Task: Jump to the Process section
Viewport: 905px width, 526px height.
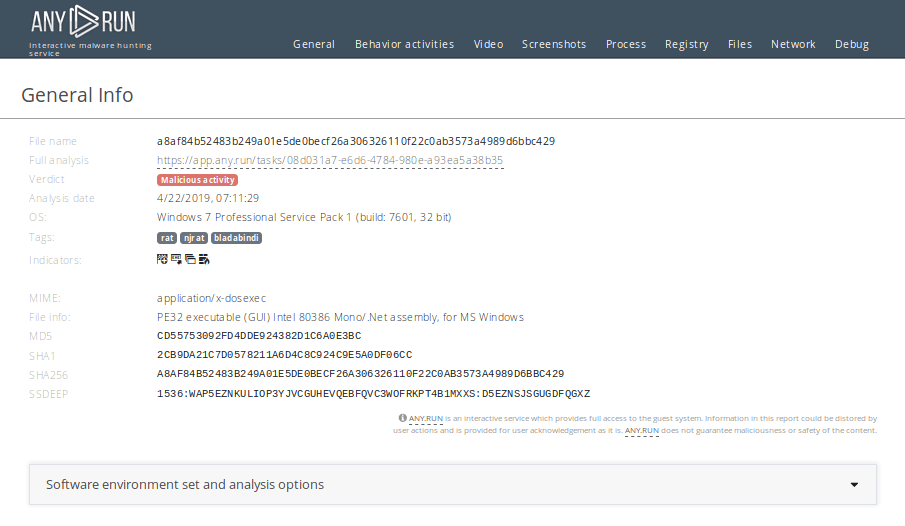Action: (626, 44)
